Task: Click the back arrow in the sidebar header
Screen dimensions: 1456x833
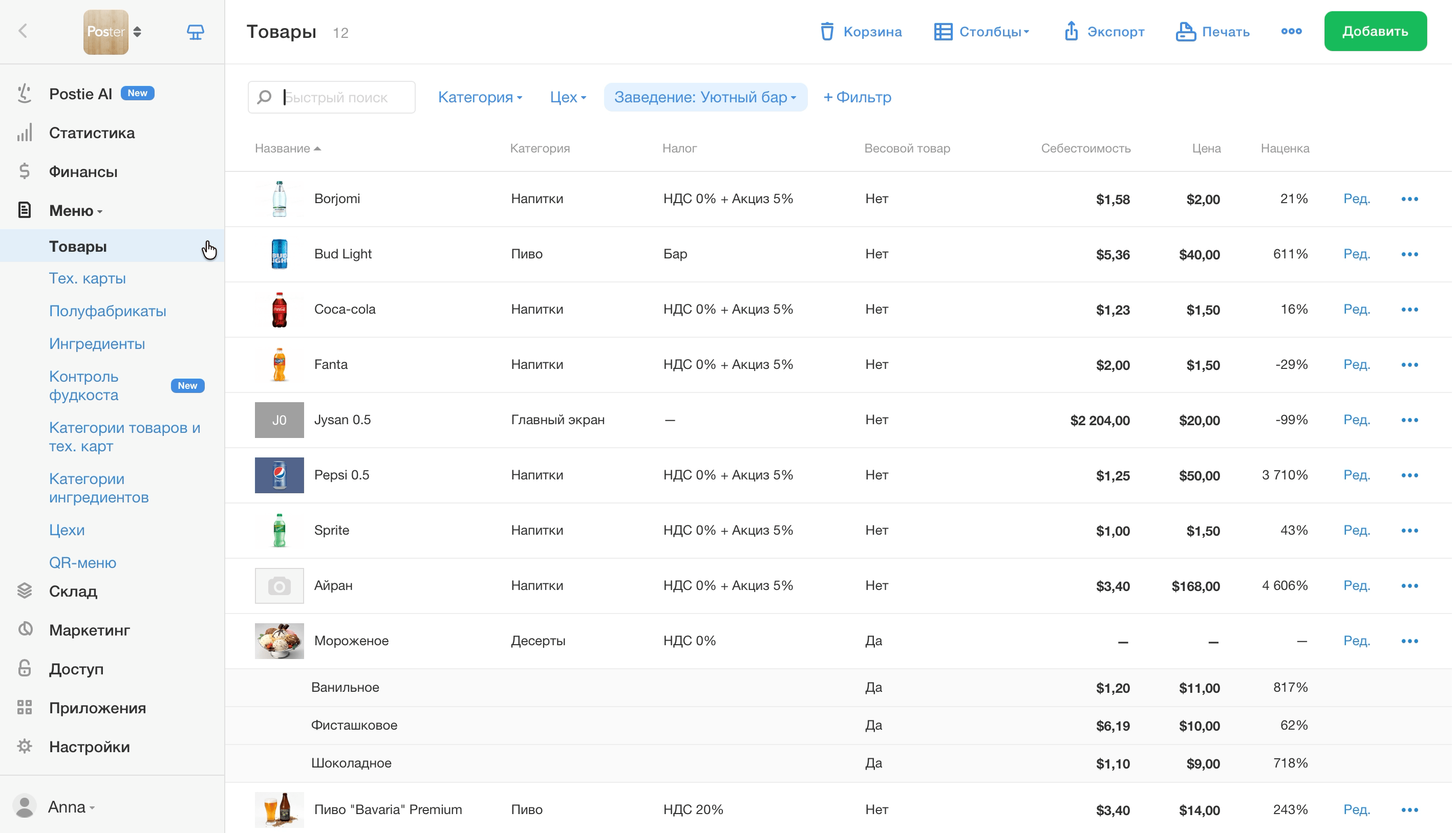Action: pyautogui.click(x=23, y=31)
